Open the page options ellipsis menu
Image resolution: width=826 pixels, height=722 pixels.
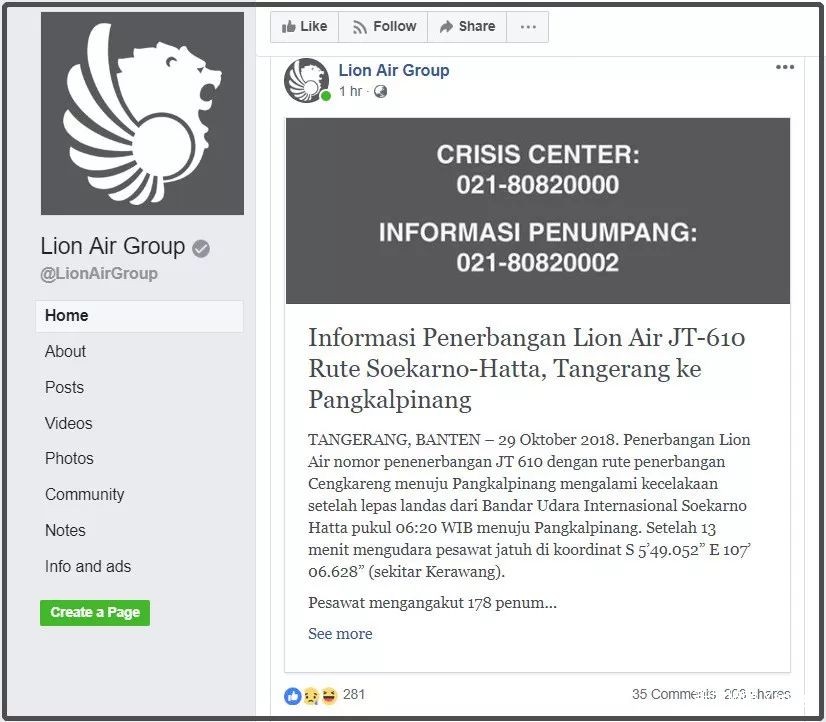[x=528, y=26]
